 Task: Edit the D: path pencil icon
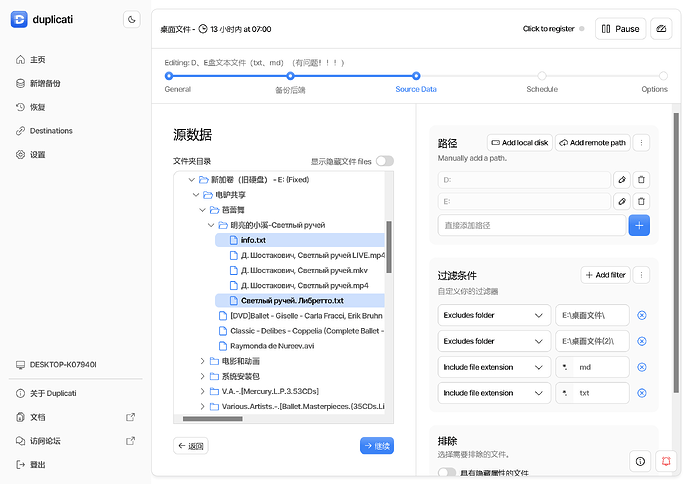pyautogui.click(x=622, y=180)
